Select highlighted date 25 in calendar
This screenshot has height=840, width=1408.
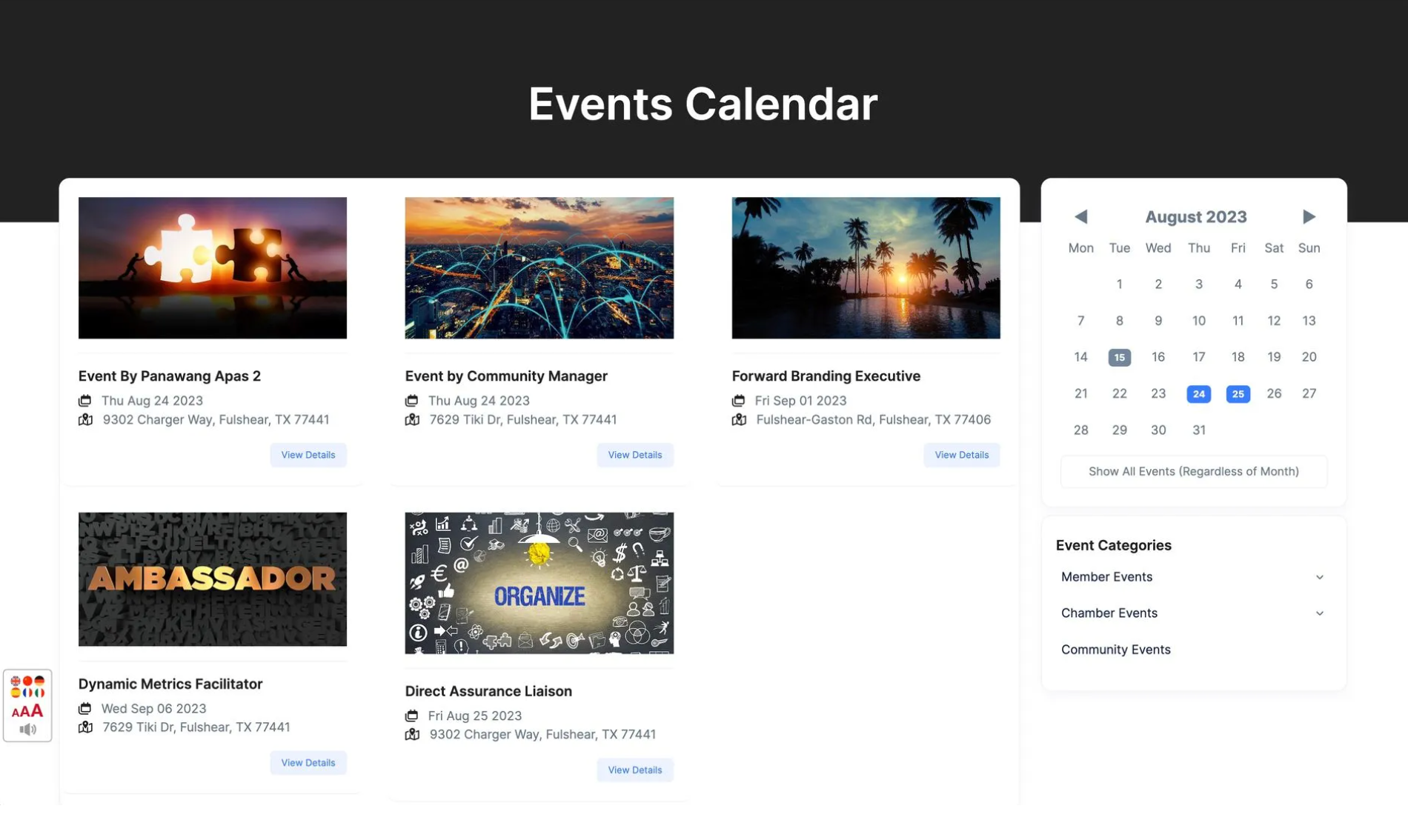[1238, 394]
